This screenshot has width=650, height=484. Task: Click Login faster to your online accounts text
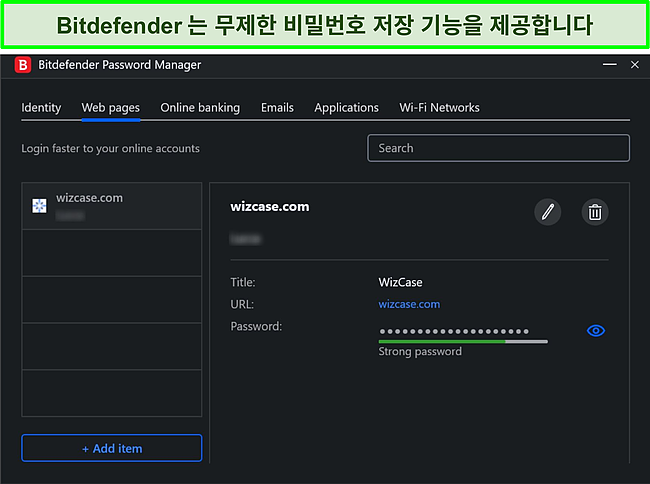[x=110, y=148]
